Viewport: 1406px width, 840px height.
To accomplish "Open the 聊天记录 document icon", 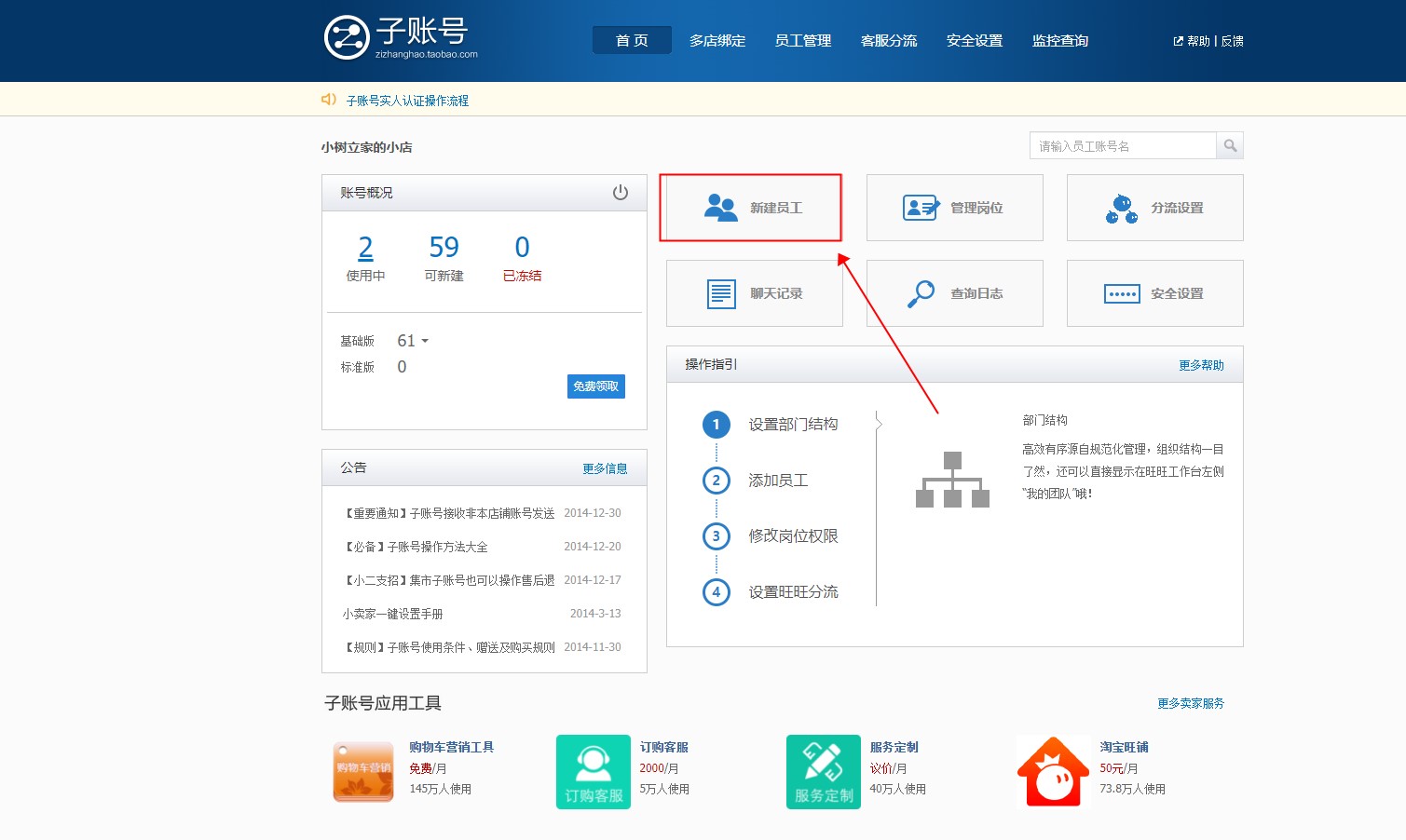I will pyautogui.click(x=720, y=293).
